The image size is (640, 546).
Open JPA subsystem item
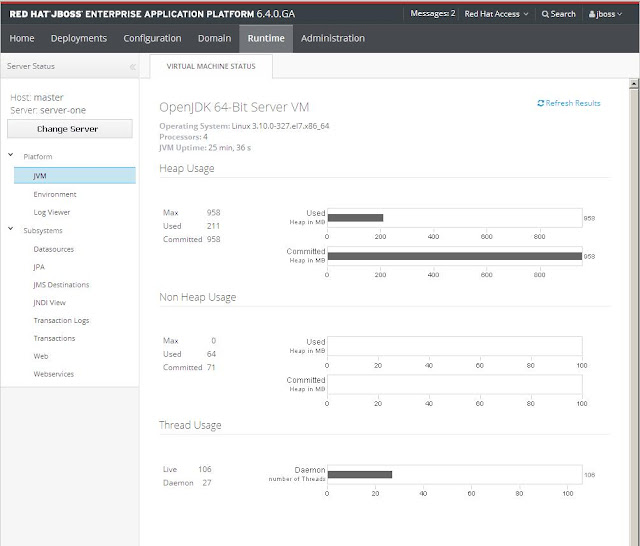click(39, 267)
